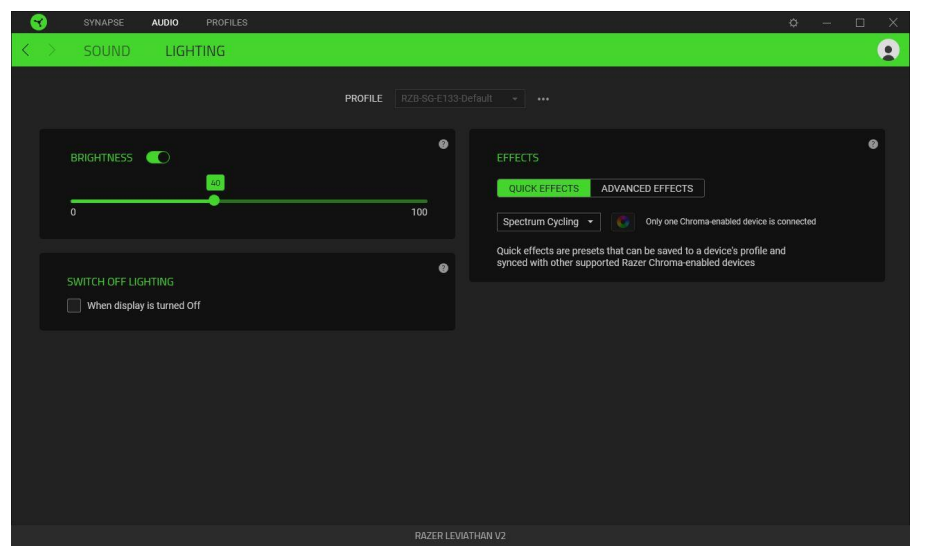Switch to the Synapse tab
The width and height of the screenshot is (926, 556).
(x=103, y=22)
